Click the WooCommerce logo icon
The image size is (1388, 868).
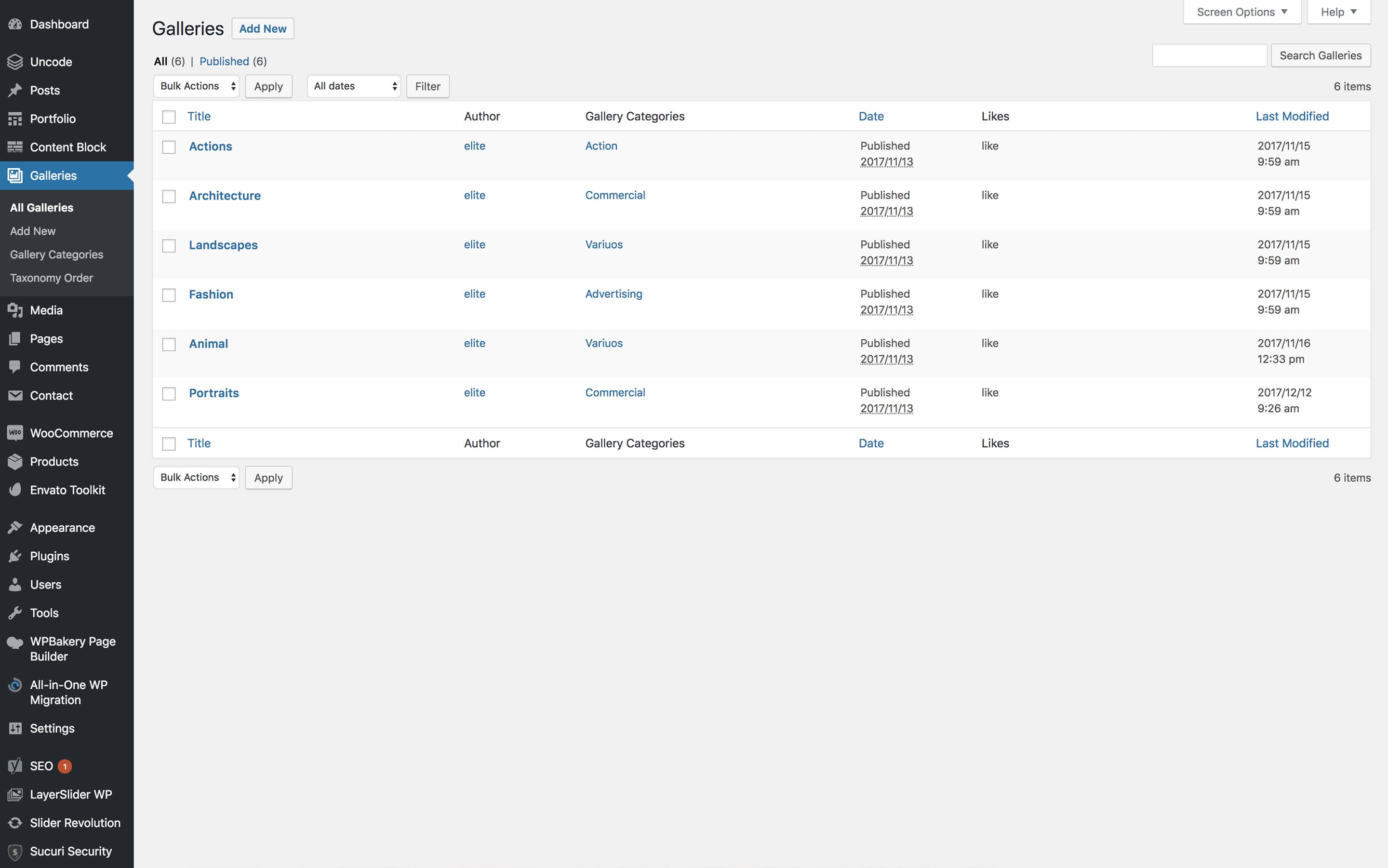tap(15, 433)
